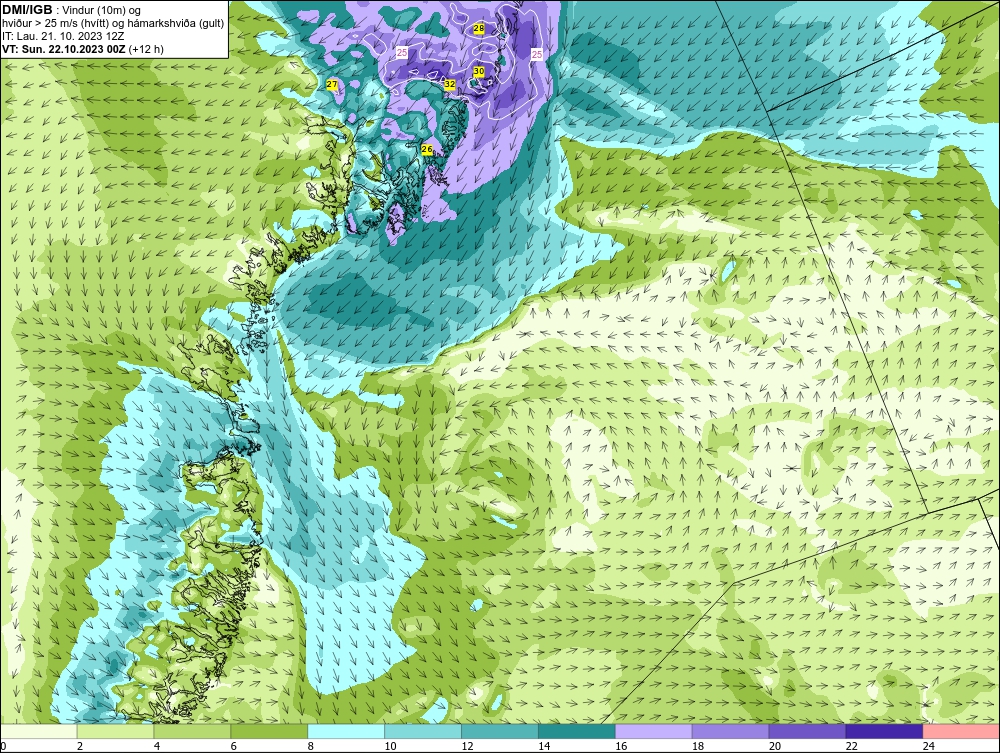Select the pink above-24 m/s swatch
This screenshot has width=1000, height=753.
point(961,731)
